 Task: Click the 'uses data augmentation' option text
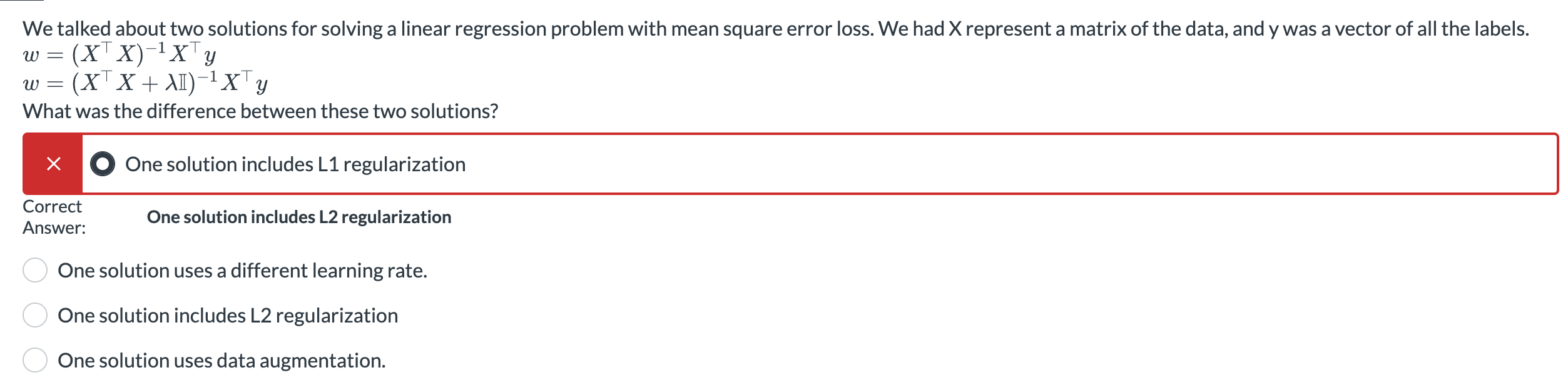coord(221,361)
